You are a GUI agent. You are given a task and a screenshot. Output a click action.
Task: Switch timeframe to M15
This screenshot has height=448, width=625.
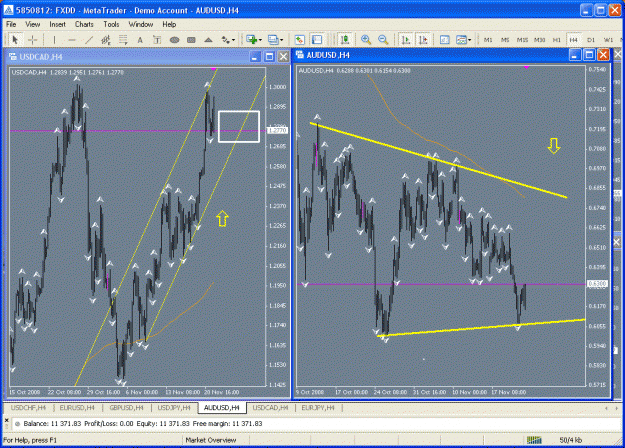[x=522, y=40]
